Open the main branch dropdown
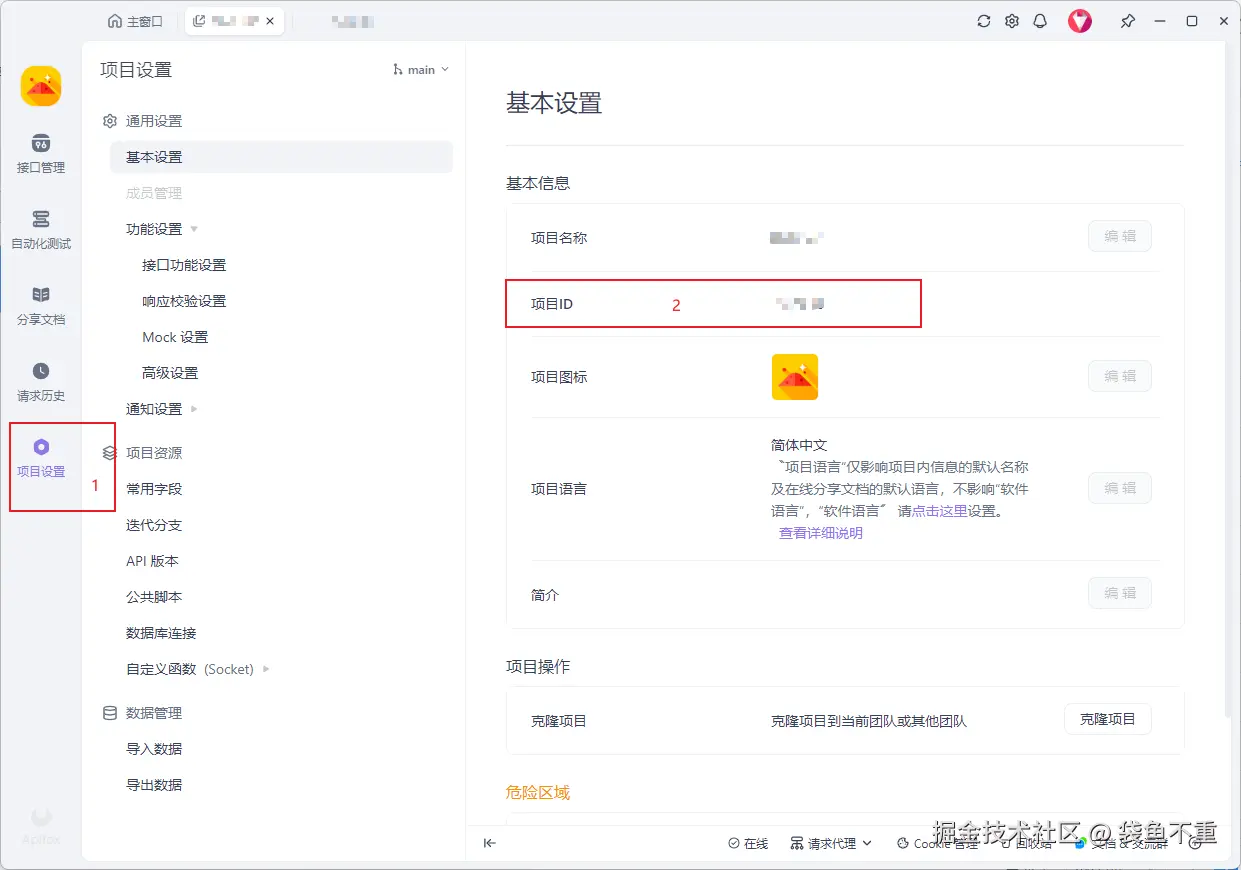 pyautogui.click(x=422, y=70)
